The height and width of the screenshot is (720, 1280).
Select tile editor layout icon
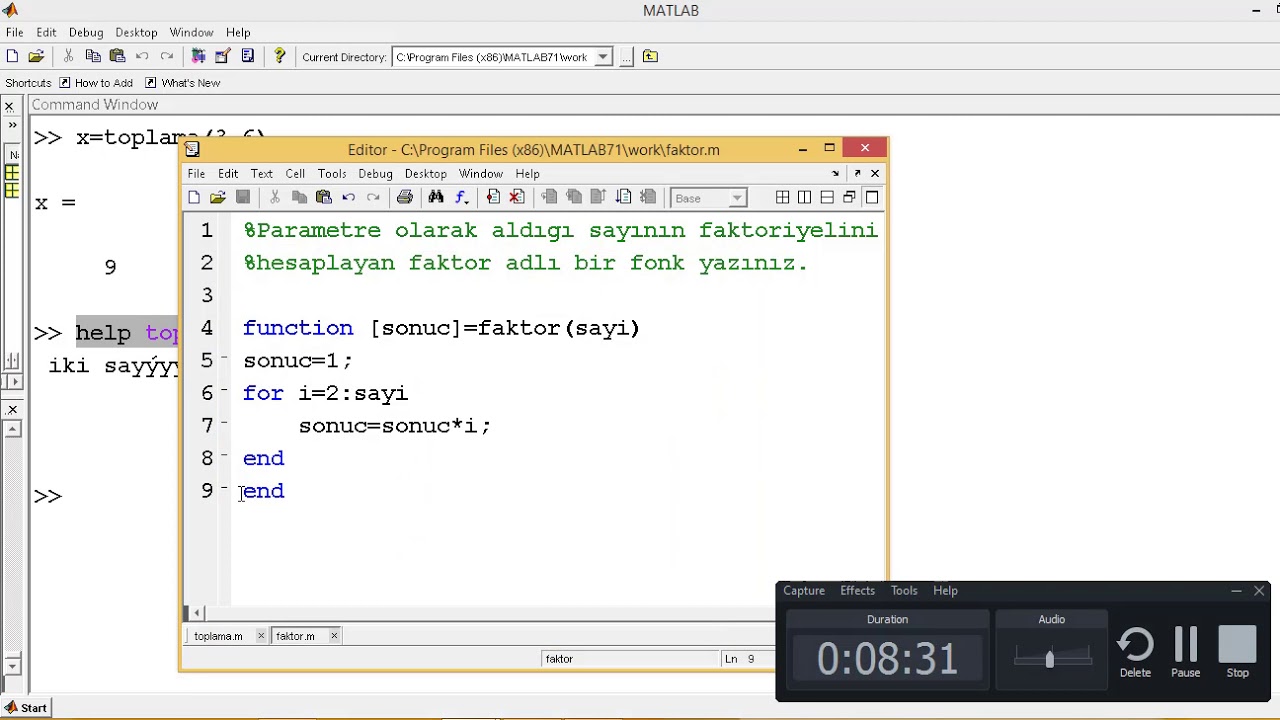tap(782, 198)
